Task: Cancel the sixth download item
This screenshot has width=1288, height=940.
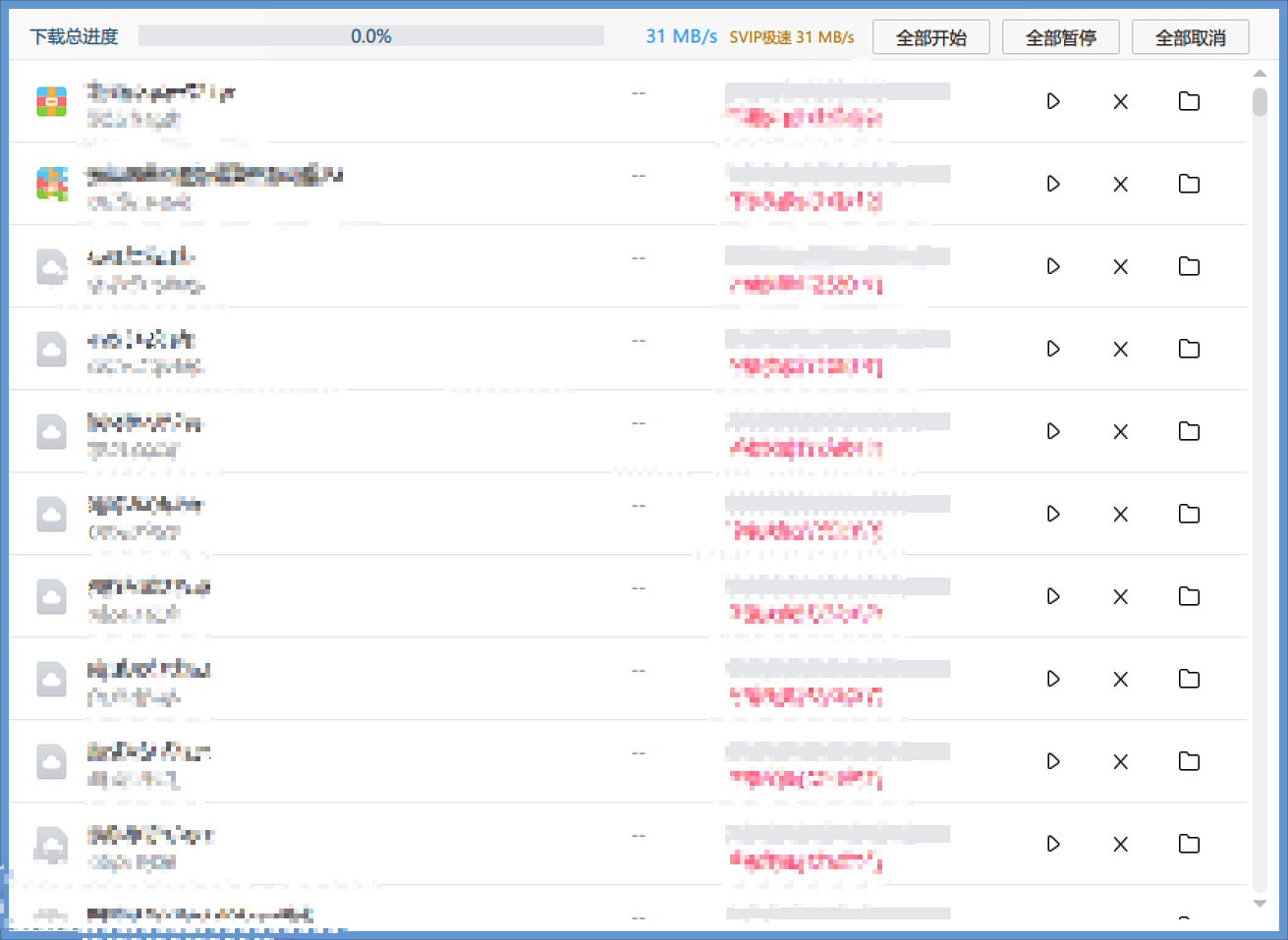Action: tap(1120, 514)
